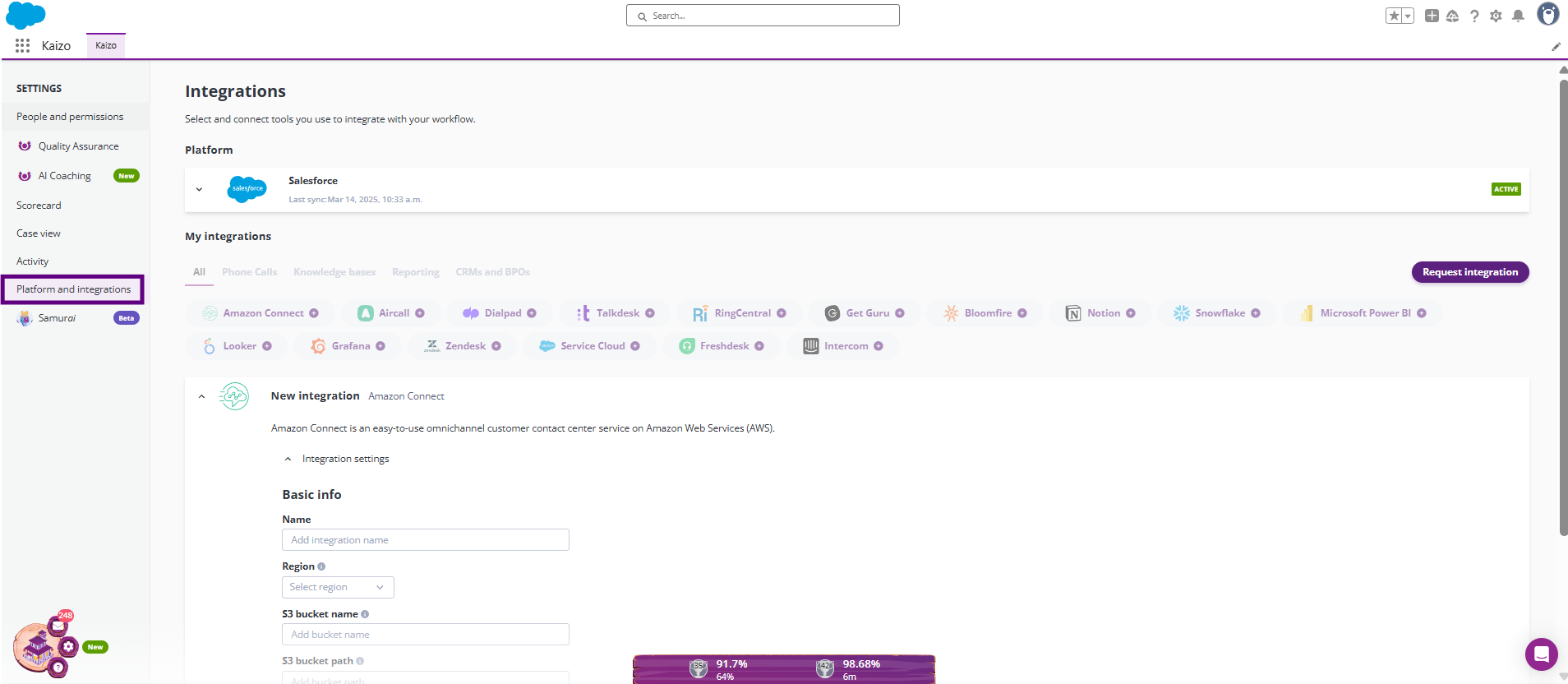Image resolution: width=1568 pixels, height=684 pixels.
Task: Click the Salesforce cloud logo in header
Action: (25, 15)
